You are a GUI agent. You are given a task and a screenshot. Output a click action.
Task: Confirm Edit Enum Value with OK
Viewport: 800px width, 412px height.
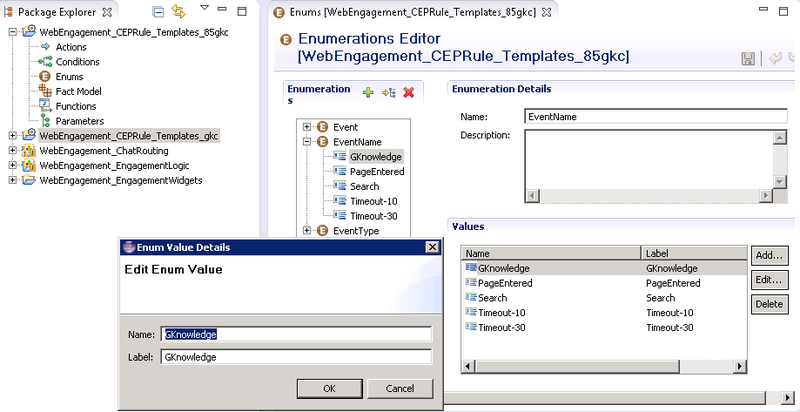[330, 389]
